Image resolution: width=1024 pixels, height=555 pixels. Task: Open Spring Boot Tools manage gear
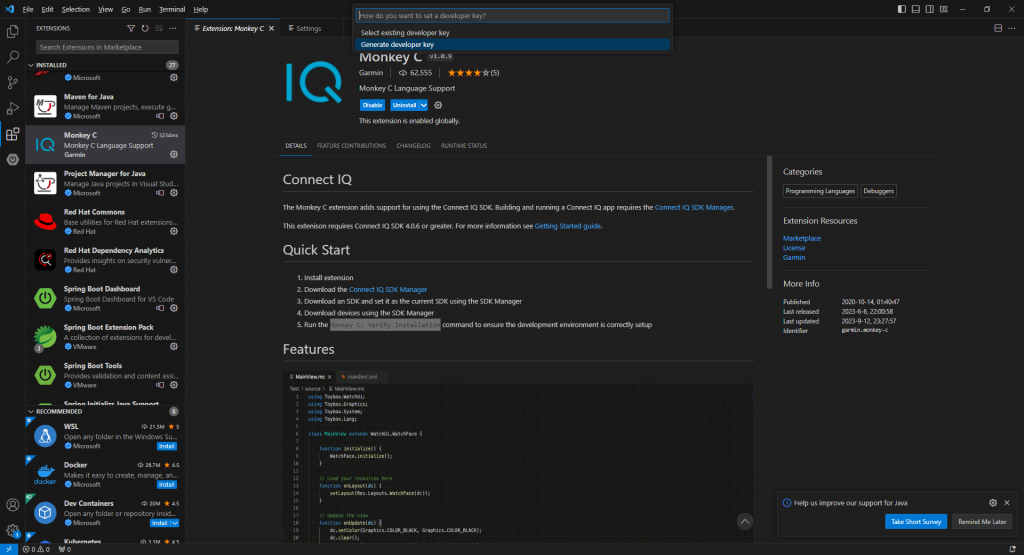point(174,385)
